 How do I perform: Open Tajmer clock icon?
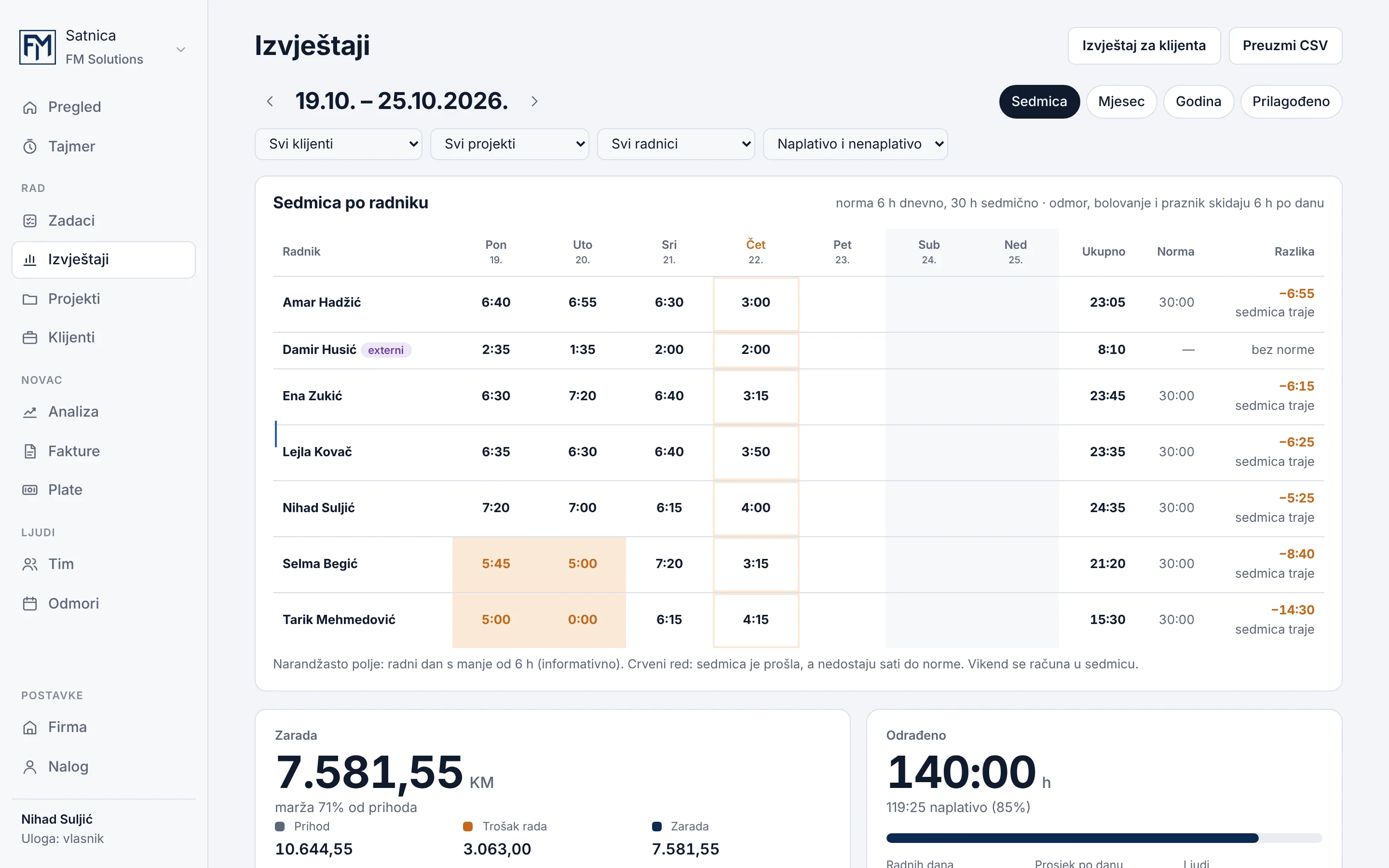[x=30, y=147]
